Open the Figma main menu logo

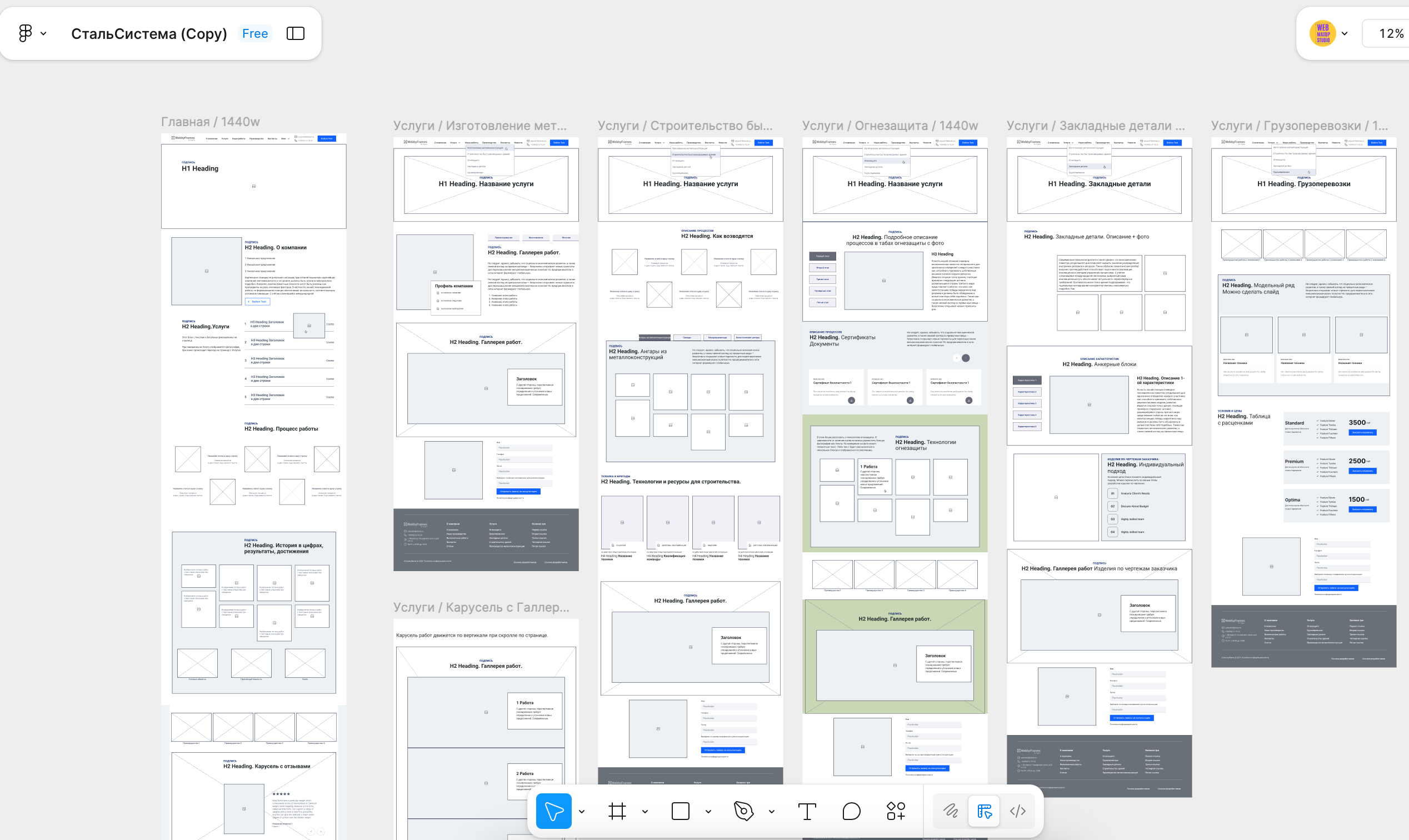26,33
